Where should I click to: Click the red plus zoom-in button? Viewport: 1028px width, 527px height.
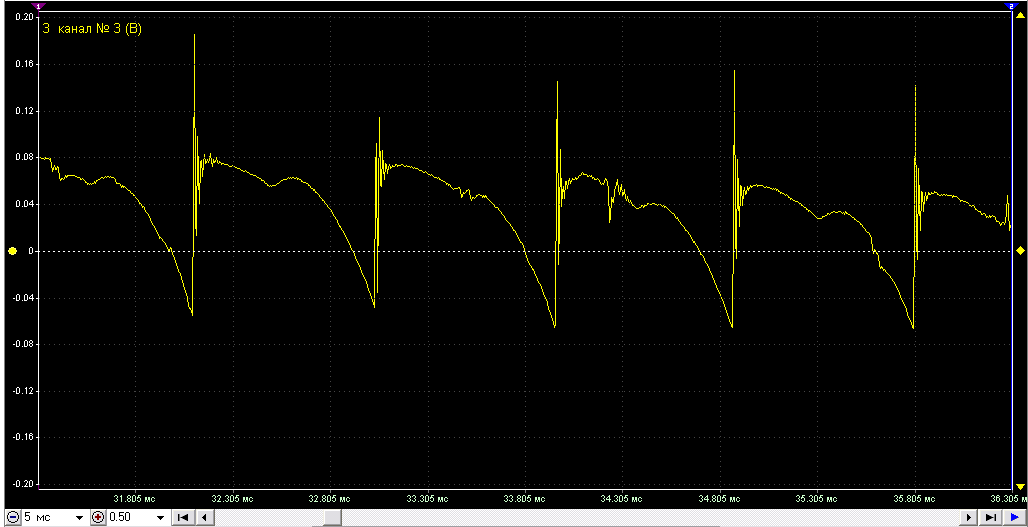click(98, 518)
